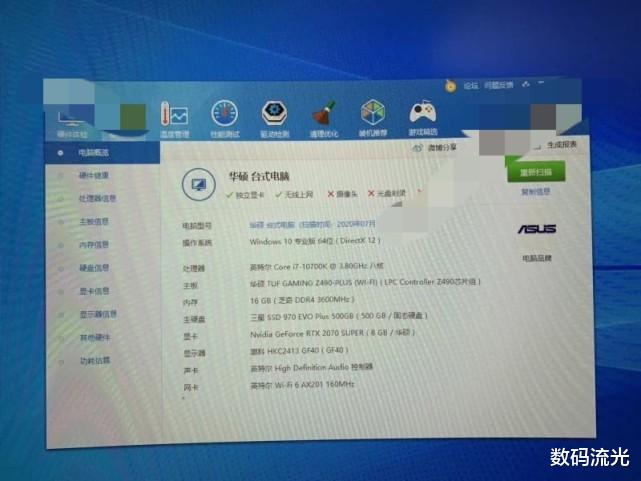Select 功耗估算 in the sidebar
This screenshot has width=641, height=481.
click(x=94, y=361)
